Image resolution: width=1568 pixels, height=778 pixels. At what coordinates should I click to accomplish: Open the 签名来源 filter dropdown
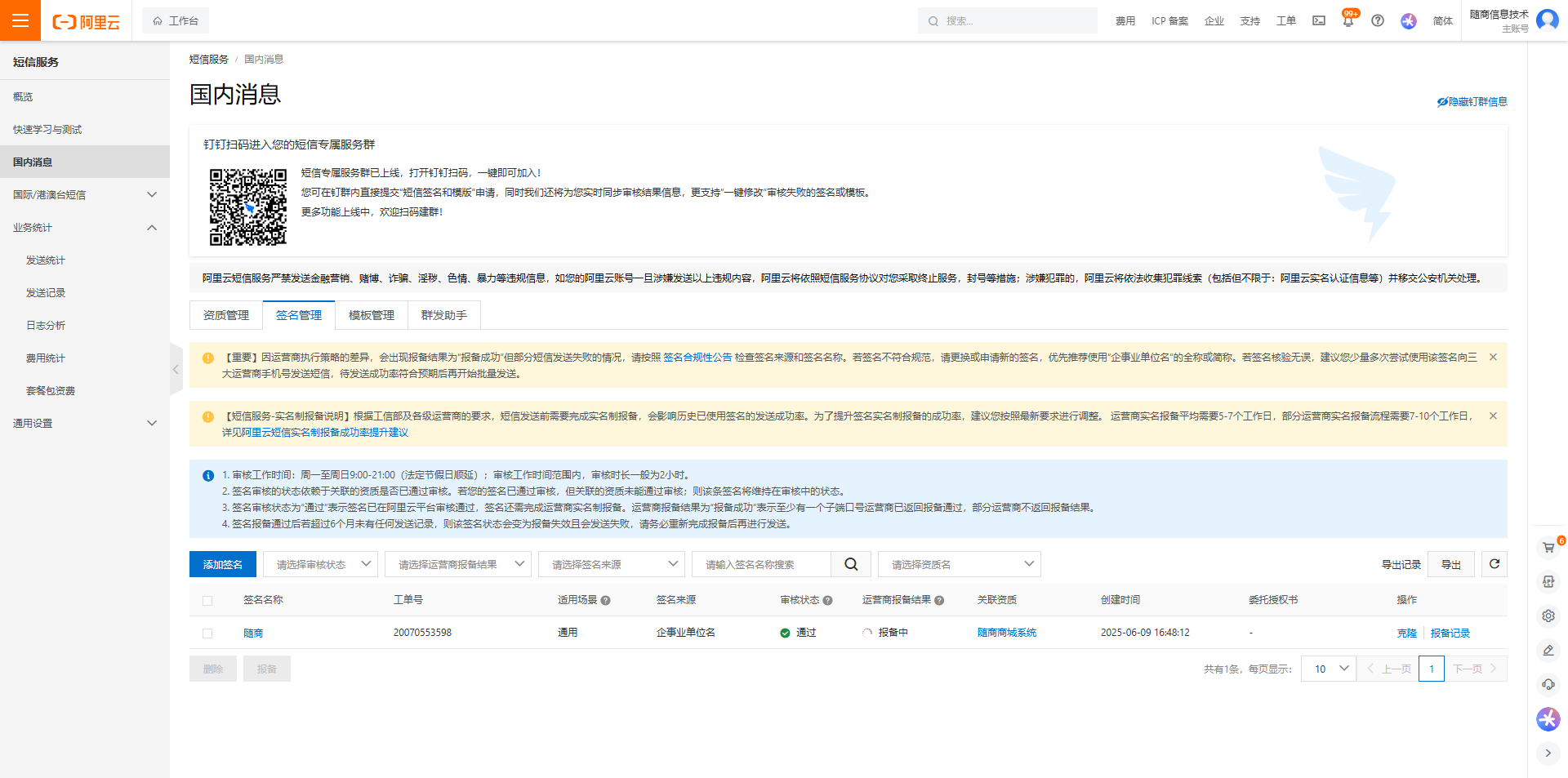pyautogui.click(x=612, y=564)
